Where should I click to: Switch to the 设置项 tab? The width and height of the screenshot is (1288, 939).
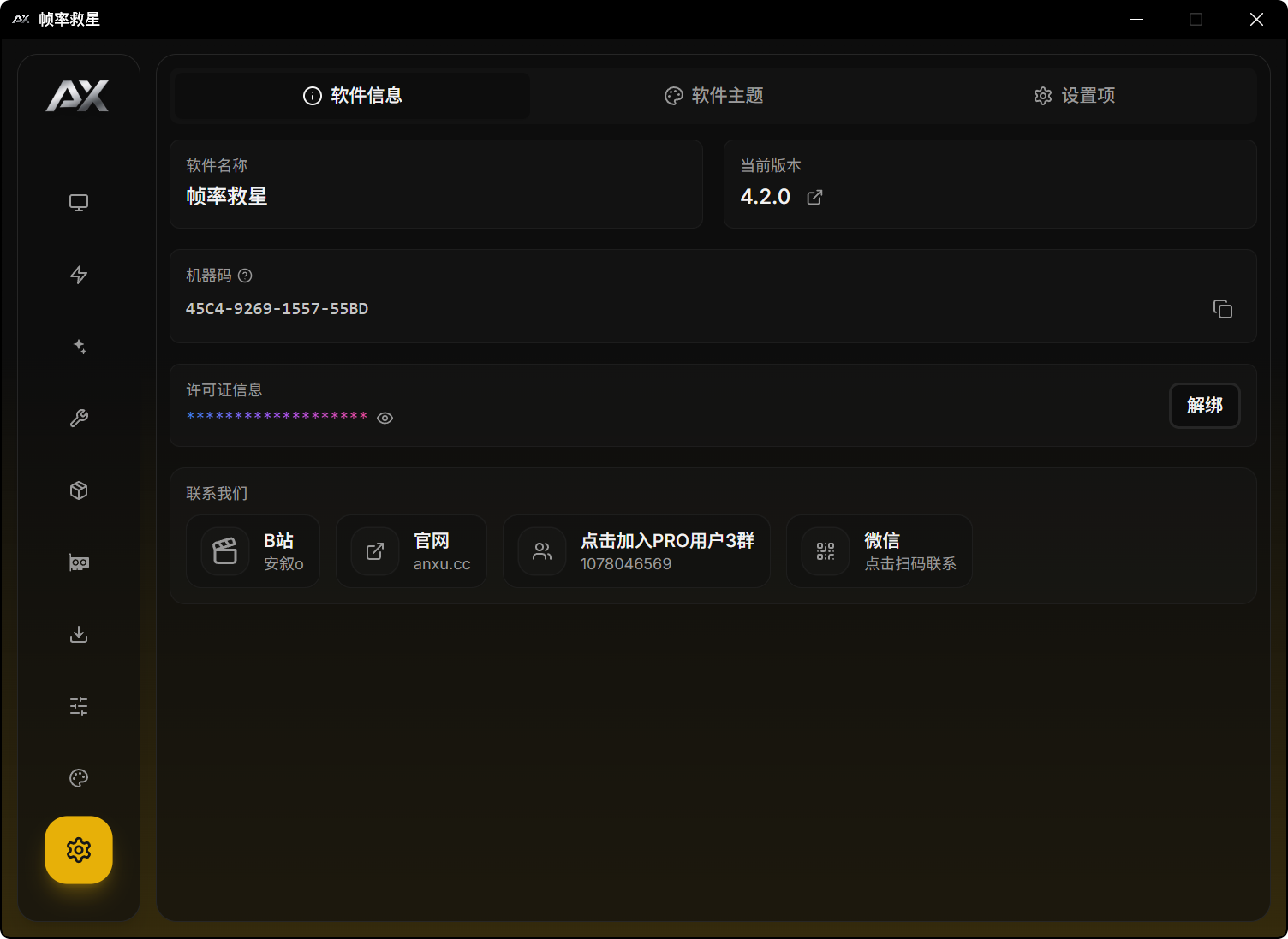point(1074,96)
